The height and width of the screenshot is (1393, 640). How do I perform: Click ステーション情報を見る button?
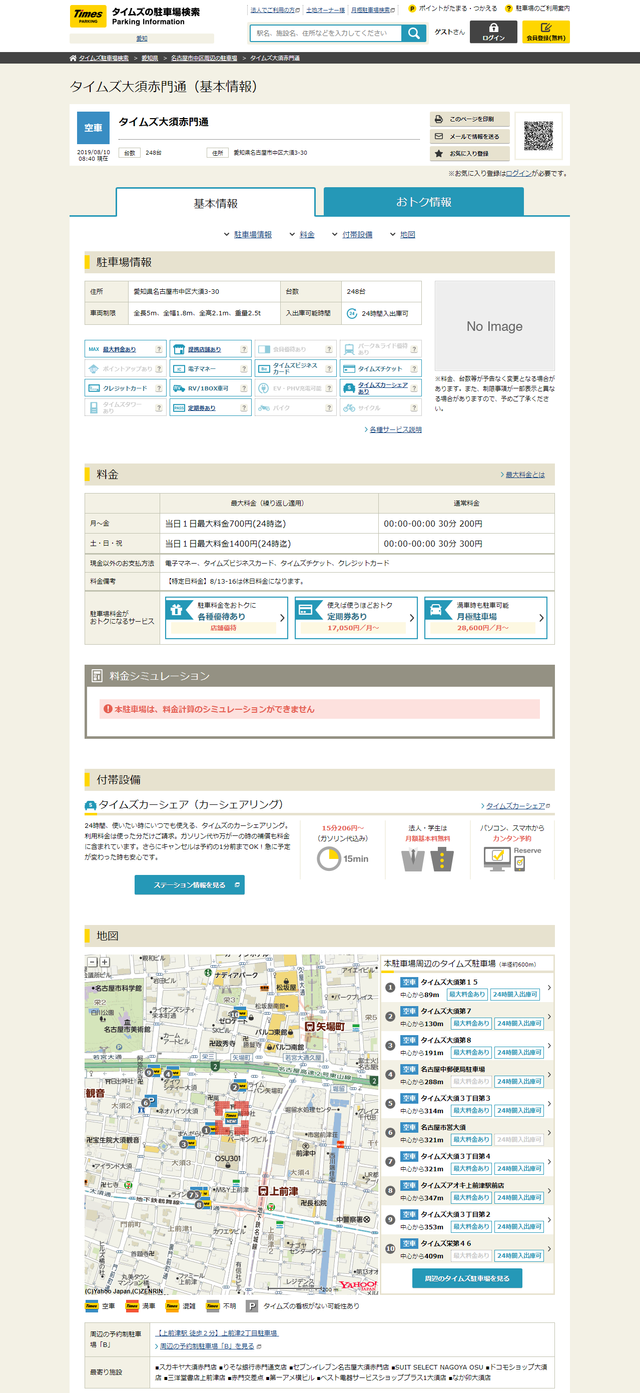click(190, 885)
